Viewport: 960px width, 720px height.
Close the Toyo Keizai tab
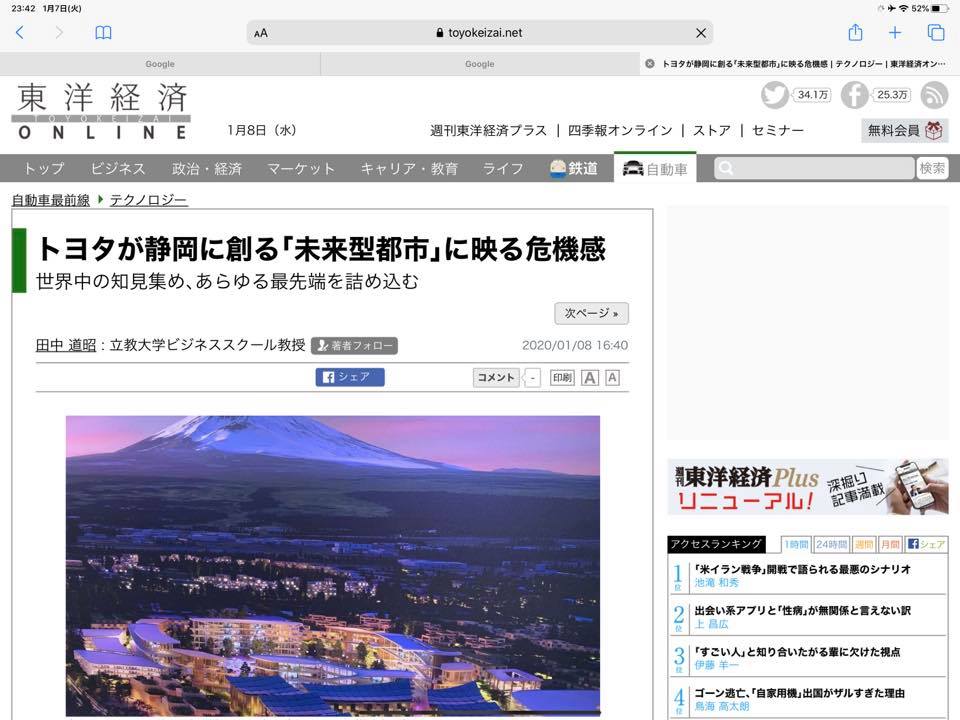[650, 64]
